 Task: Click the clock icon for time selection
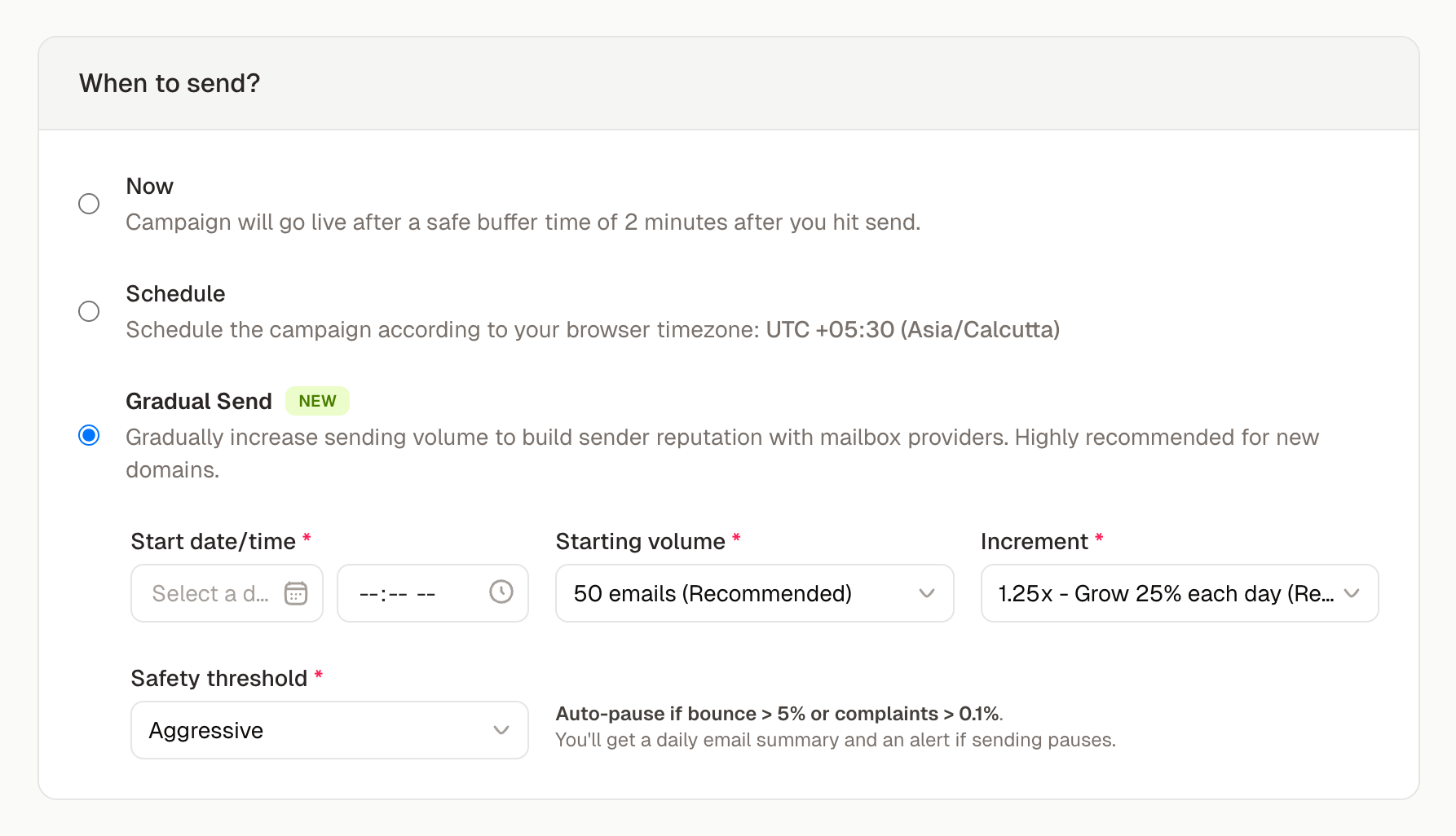point(500,593)
